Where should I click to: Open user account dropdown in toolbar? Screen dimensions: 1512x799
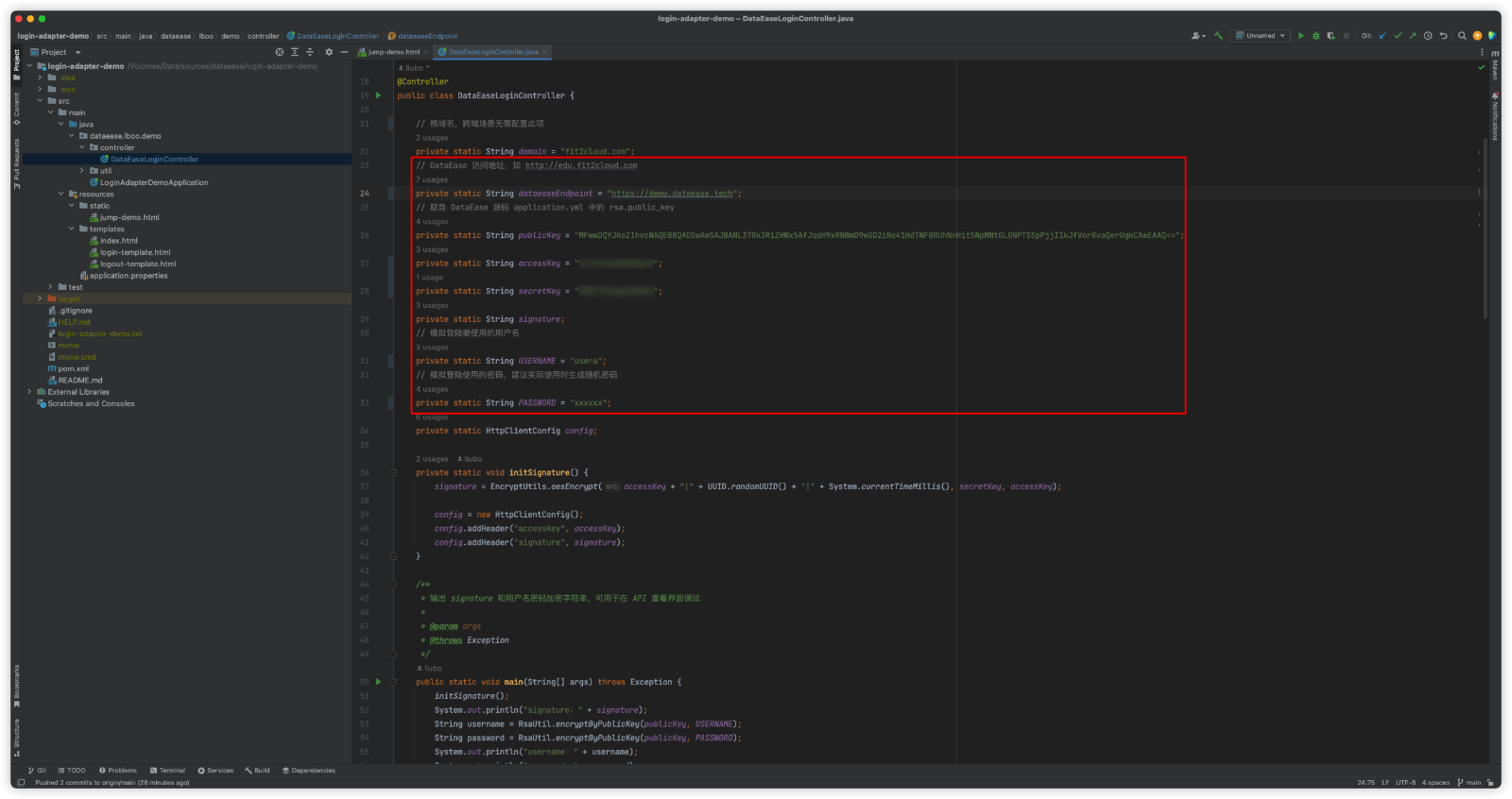point(1198,36)
